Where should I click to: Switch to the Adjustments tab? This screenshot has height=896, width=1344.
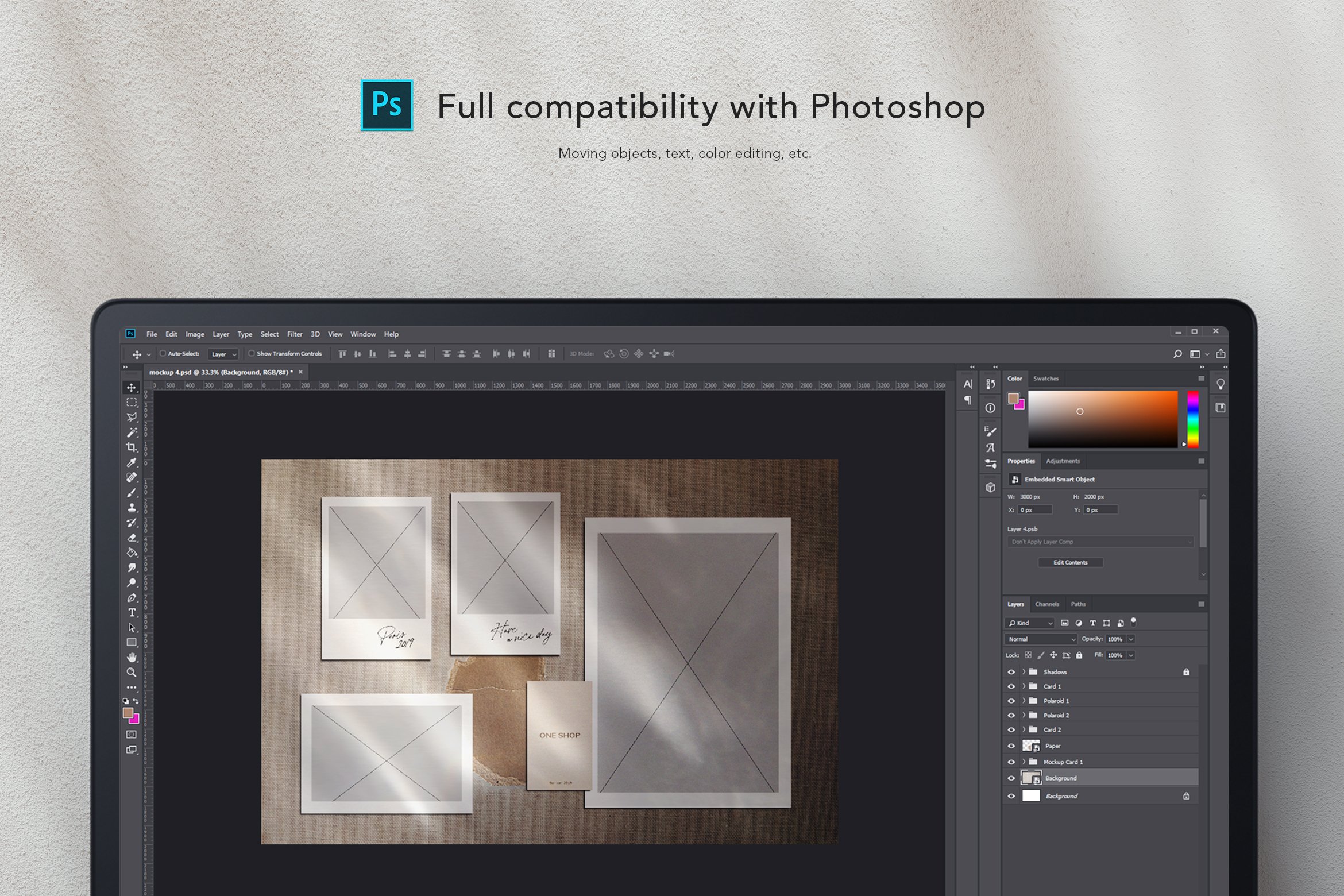[1063, 461]
